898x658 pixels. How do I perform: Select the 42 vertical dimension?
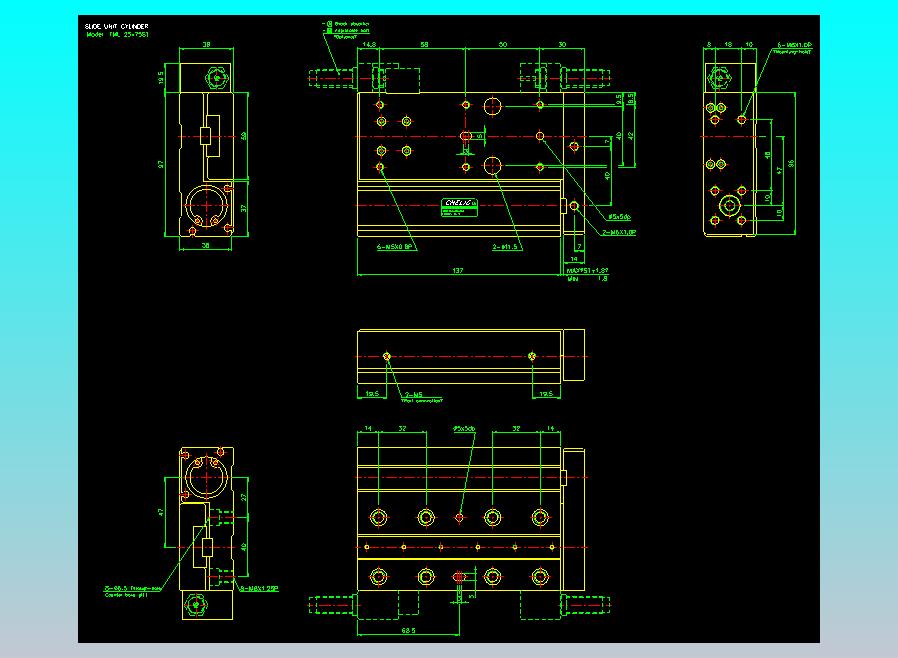(631, 136)
